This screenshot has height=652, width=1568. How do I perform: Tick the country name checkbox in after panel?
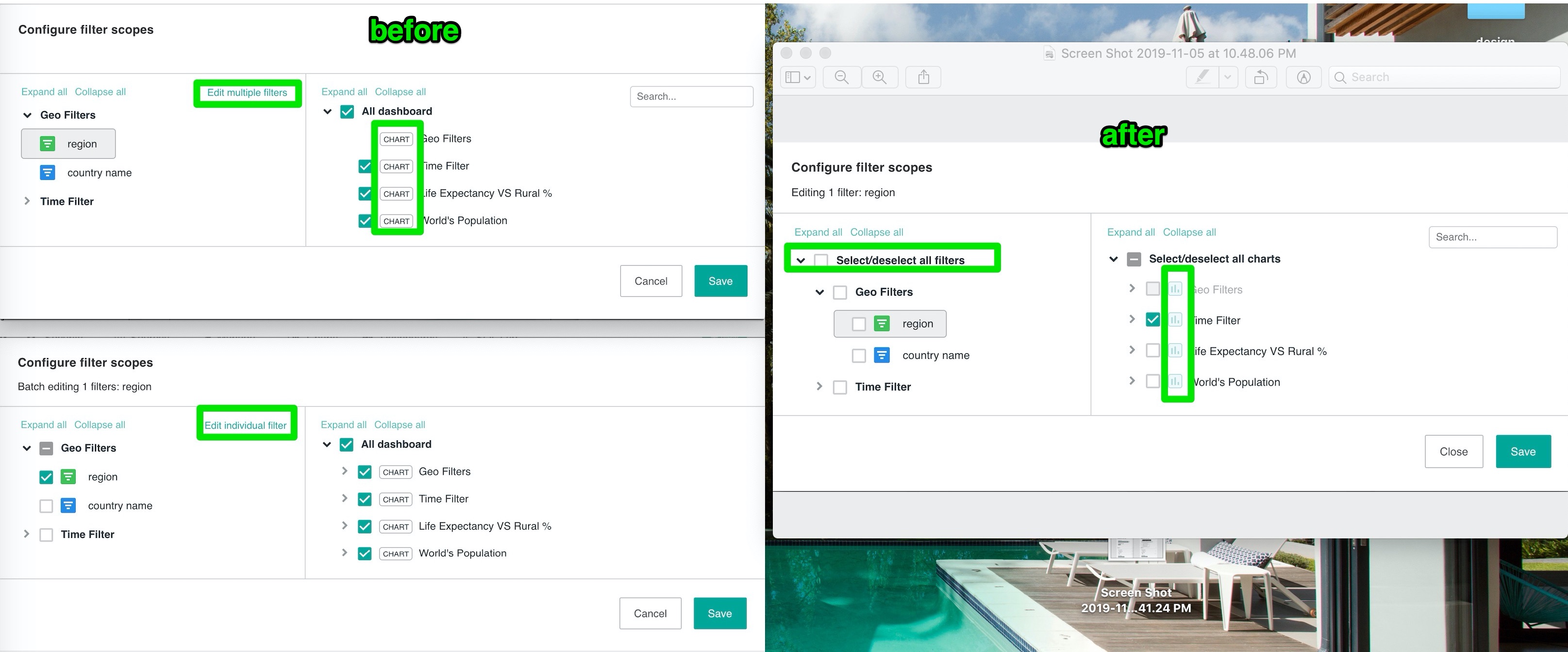tap(859, 355)
